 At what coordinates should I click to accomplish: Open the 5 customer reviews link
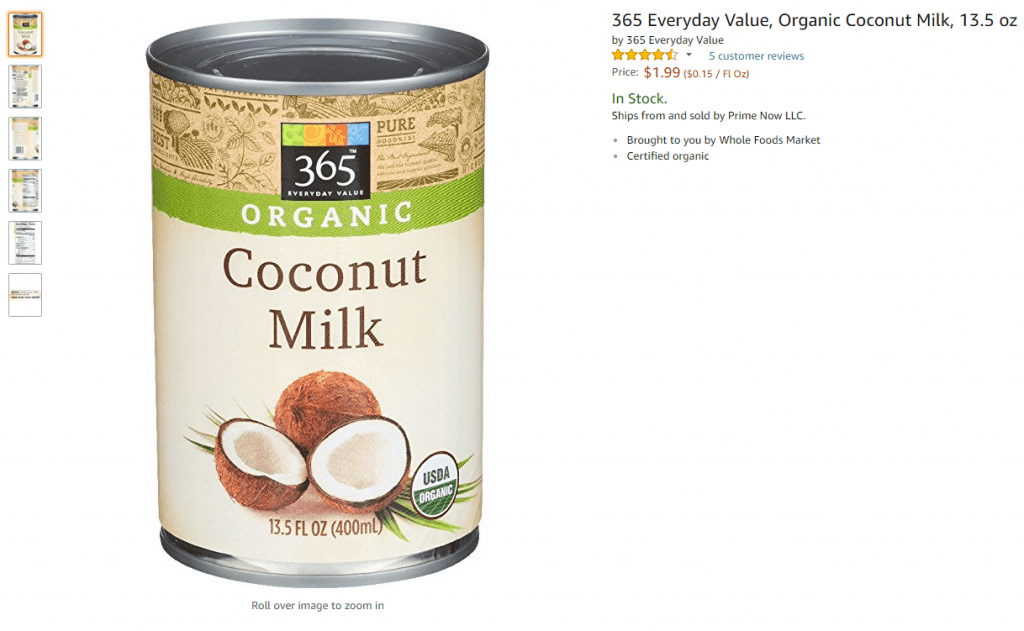pos(756,56)
